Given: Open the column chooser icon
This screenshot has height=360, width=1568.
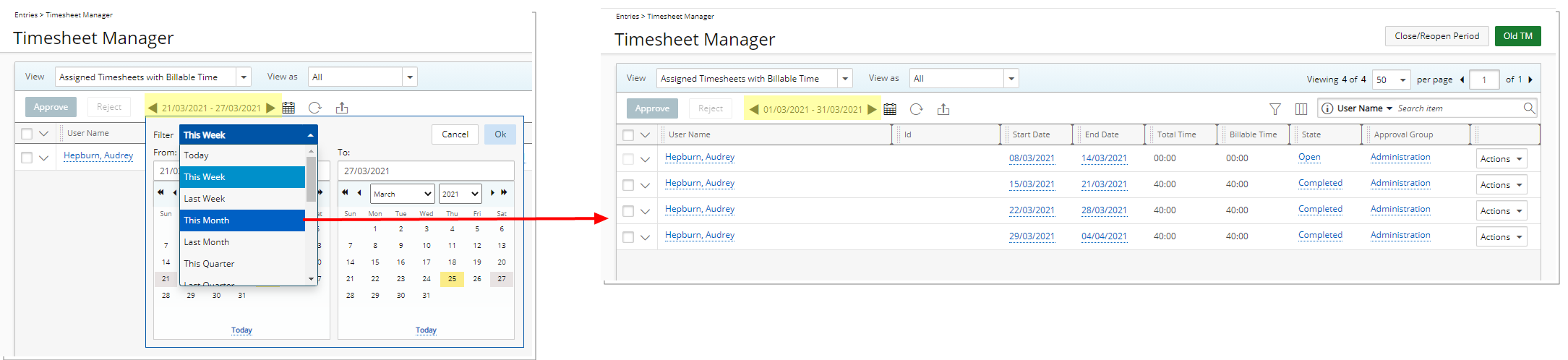Looking at the screenshot, I should [x=1301, y=109].
